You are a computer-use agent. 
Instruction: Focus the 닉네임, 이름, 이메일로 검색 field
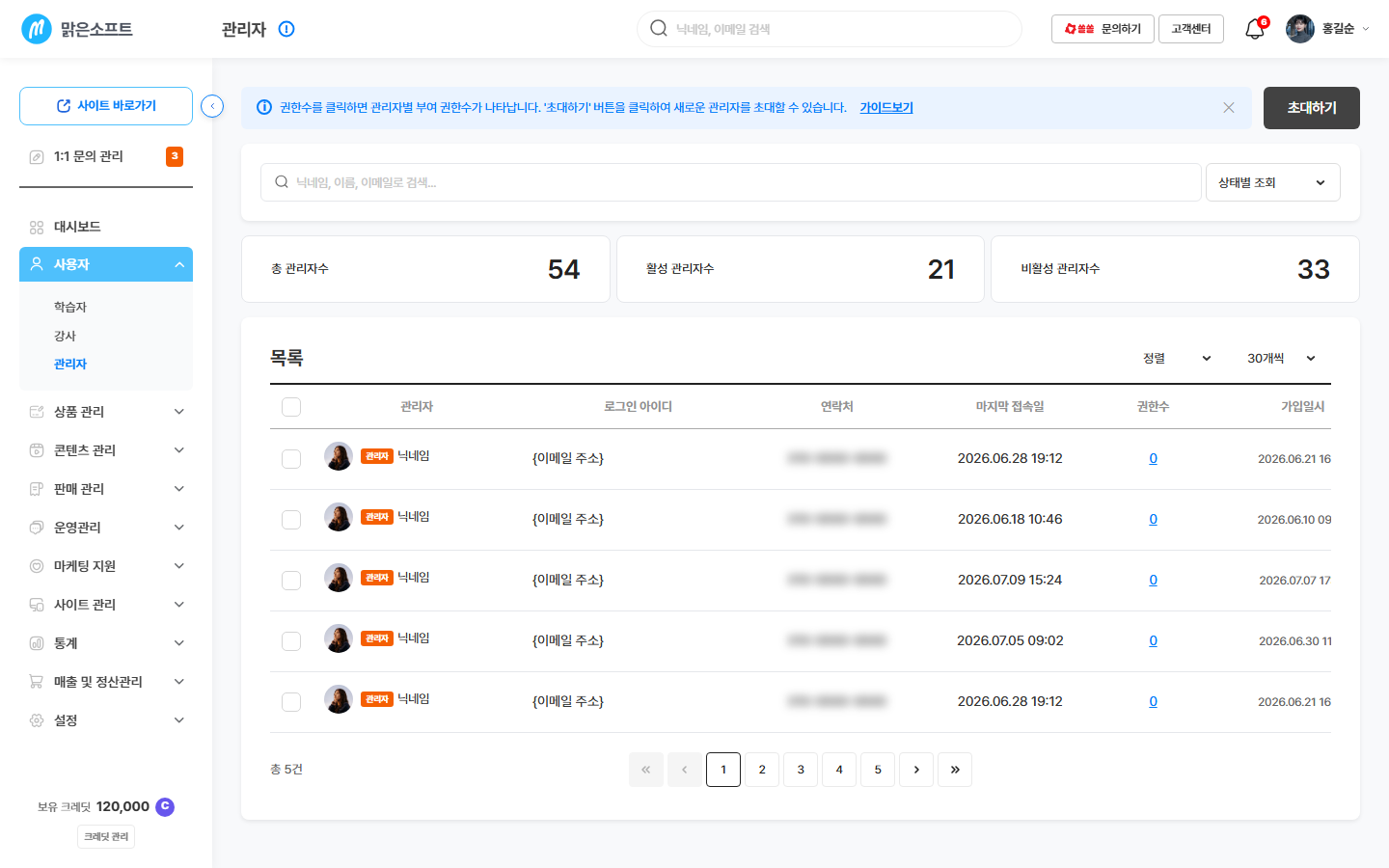(730, 182)
